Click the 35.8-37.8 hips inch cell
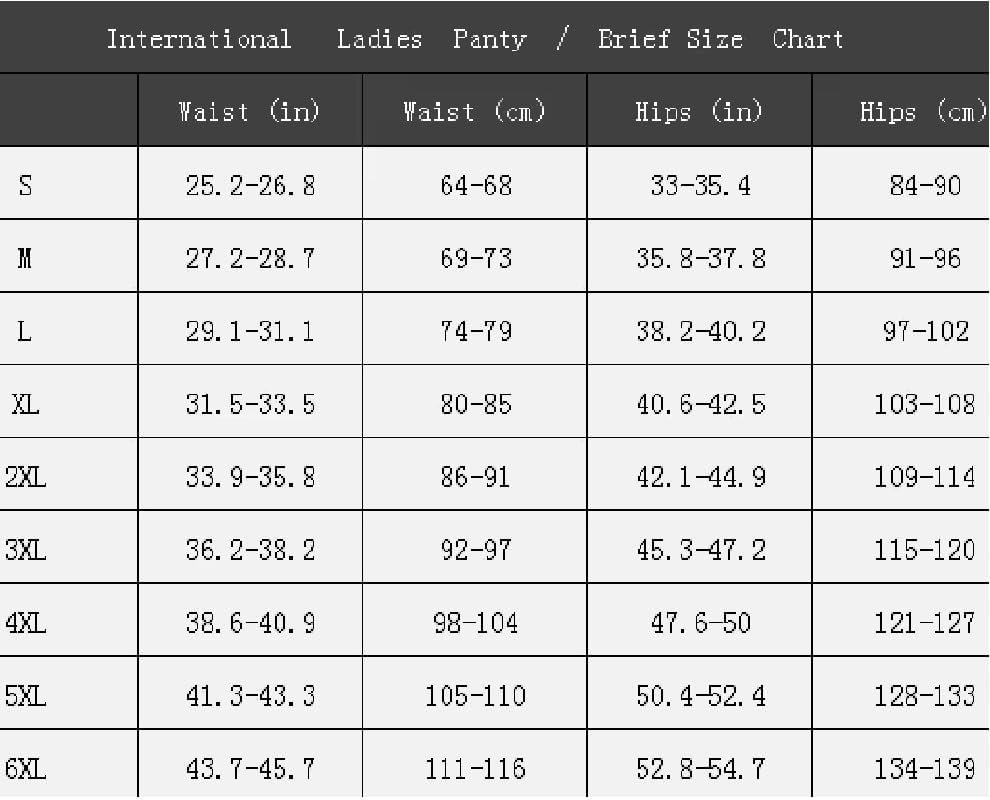 [701, 258]
